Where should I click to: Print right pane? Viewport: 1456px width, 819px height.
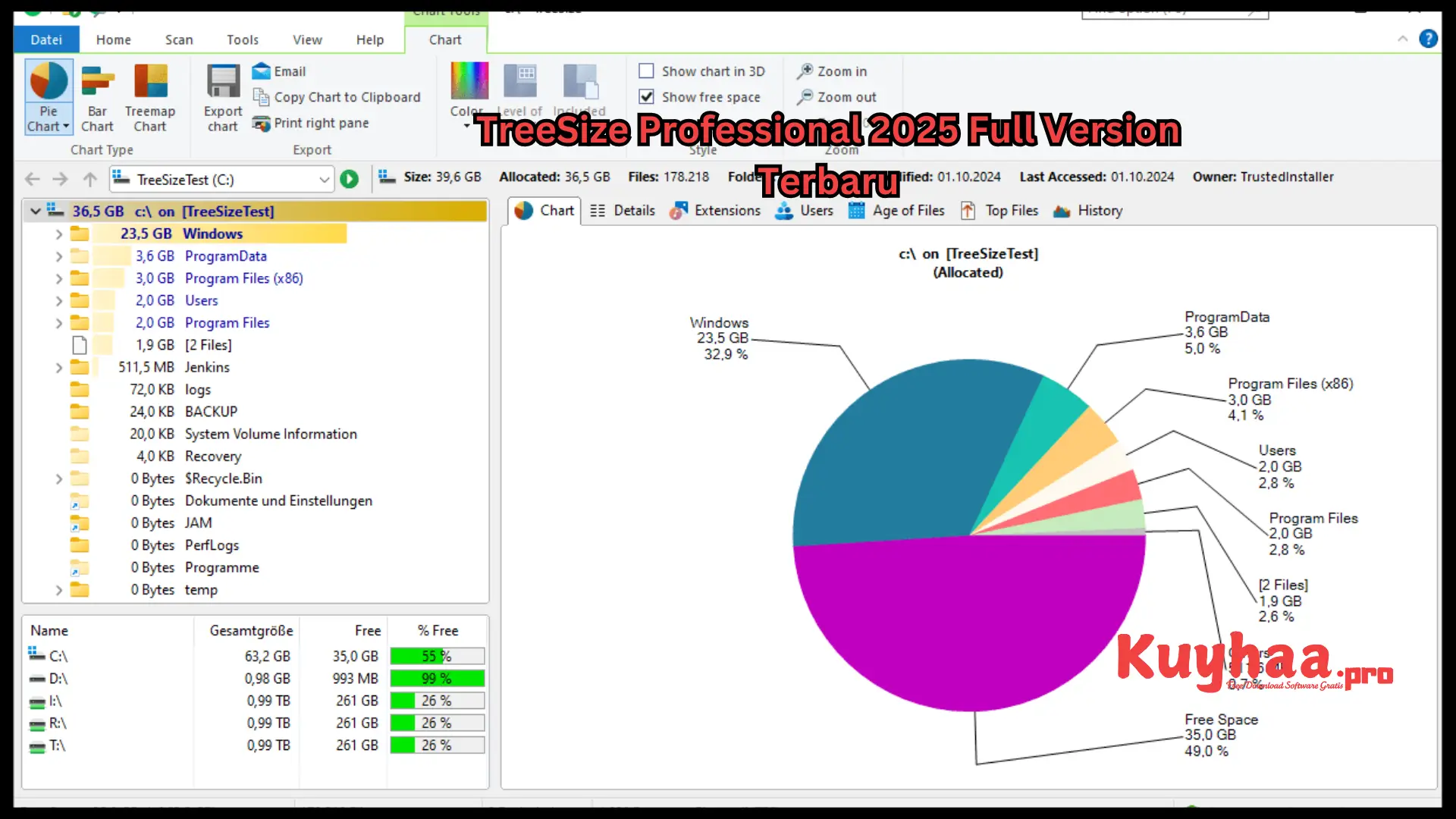(310, 123)
